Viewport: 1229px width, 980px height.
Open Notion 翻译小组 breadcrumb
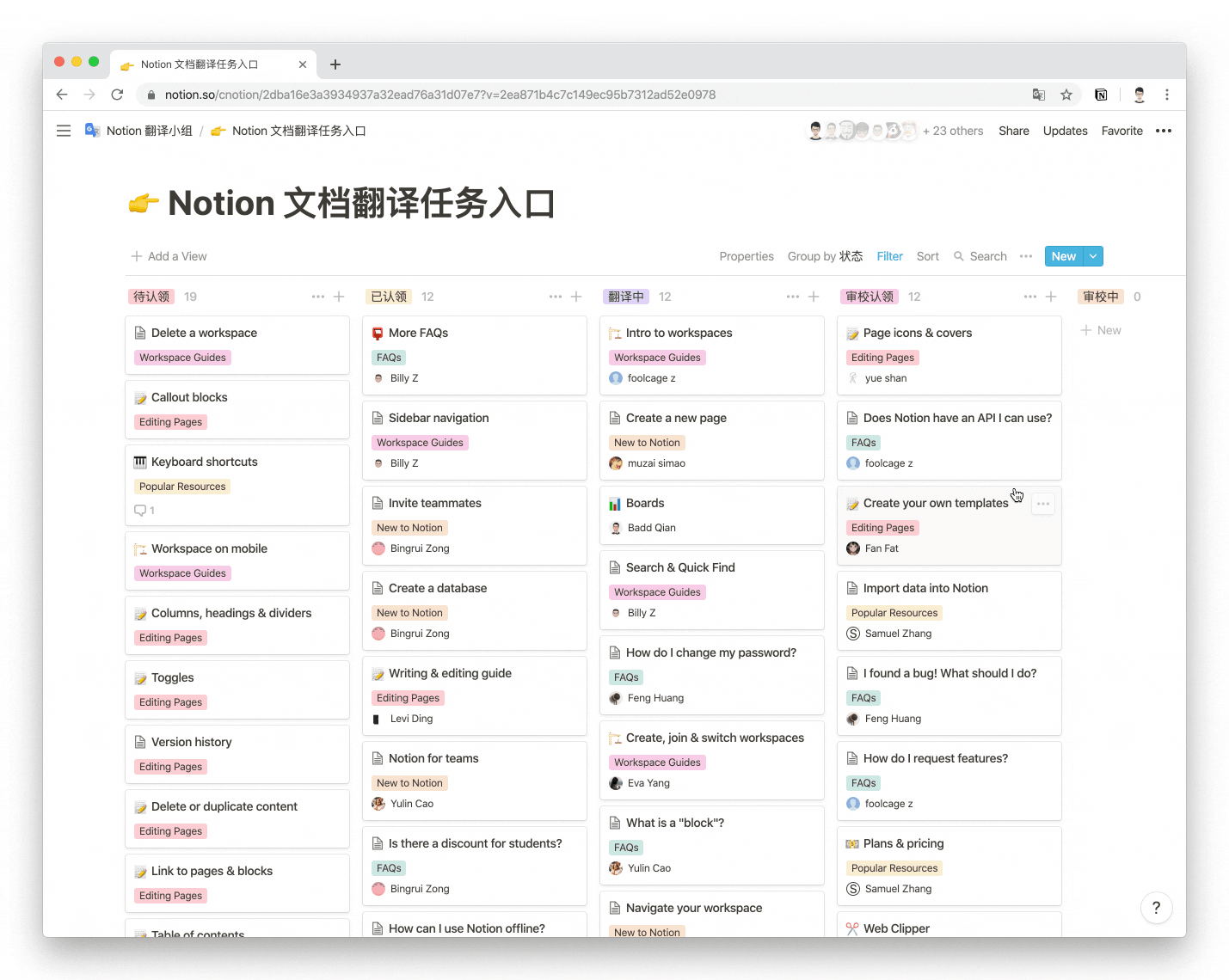pos(139,131)
